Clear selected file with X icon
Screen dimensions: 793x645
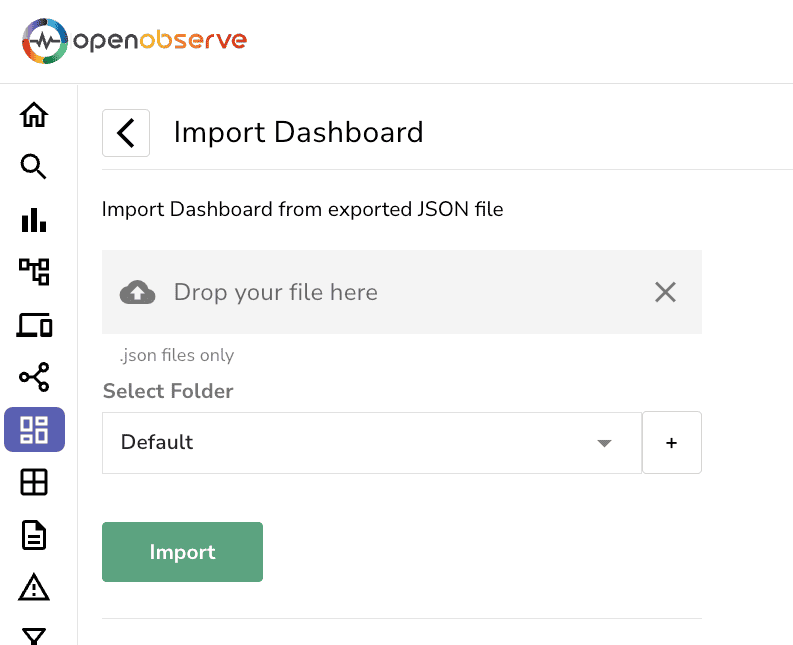[x=665, y=292]
